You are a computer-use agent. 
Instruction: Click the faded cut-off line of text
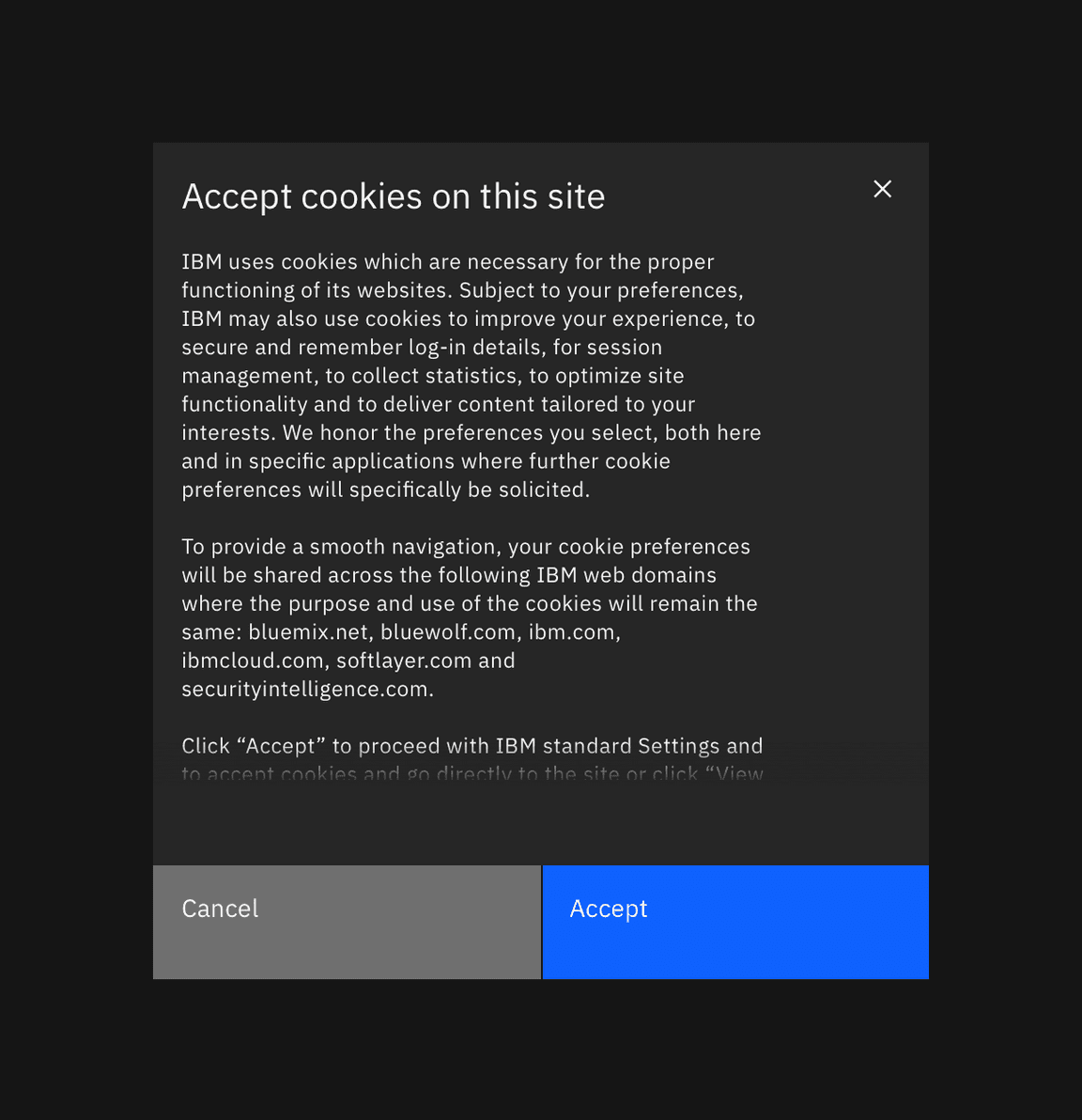tap(471, 774)
